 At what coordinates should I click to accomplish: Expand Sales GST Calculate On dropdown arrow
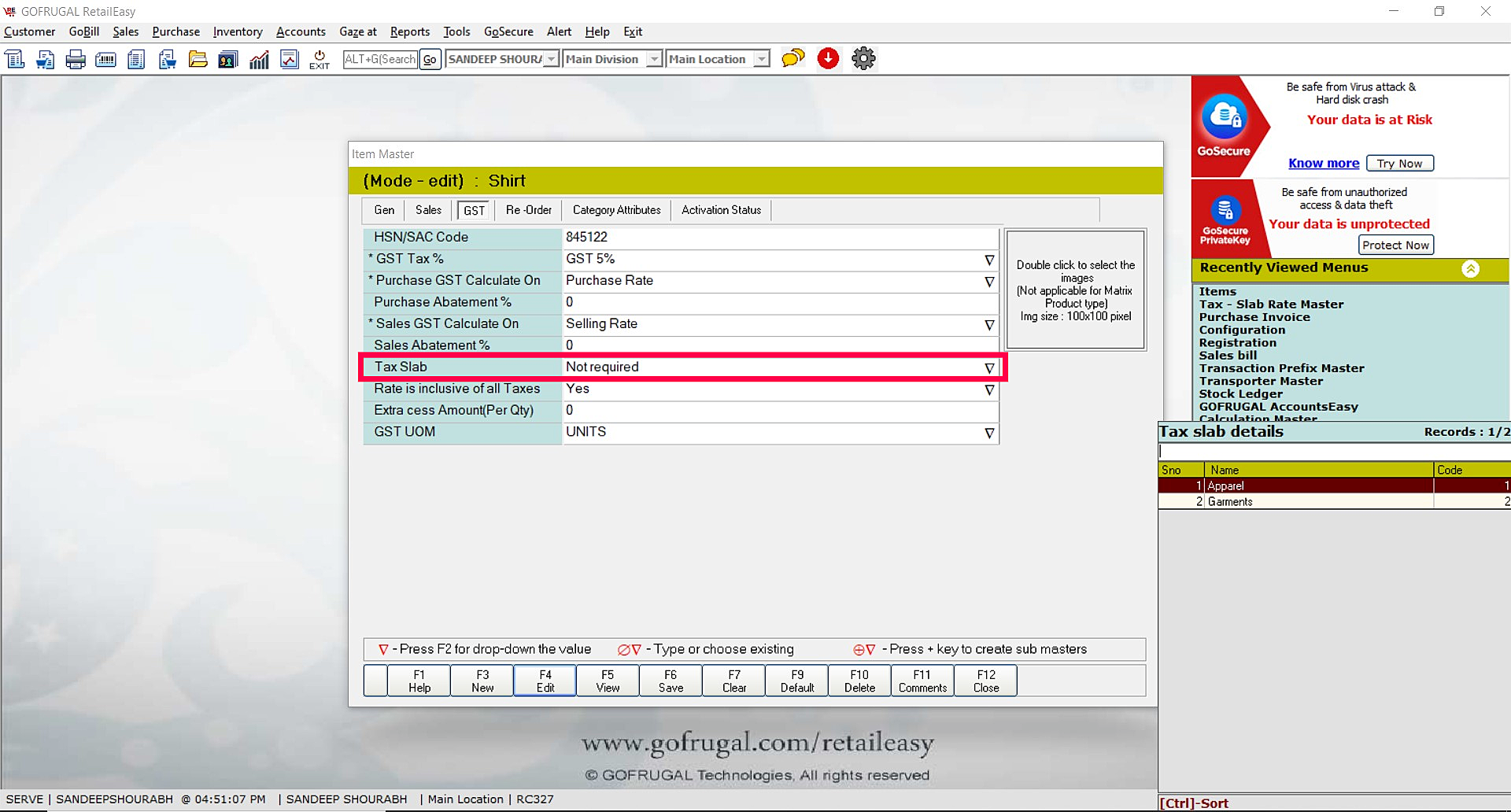click(989, 325)
